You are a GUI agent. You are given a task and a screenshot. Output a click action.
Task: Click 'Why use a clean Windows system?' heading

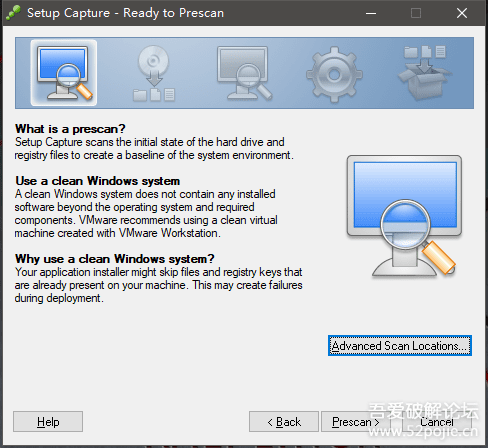click(114, 259)
